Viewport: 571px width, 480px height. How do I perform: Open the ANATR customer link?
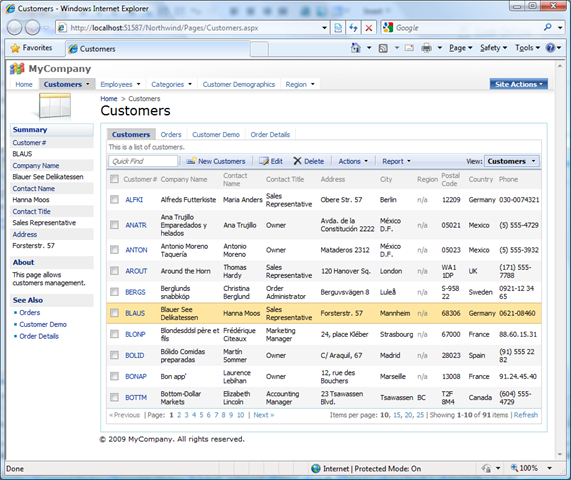coord(136,225)
